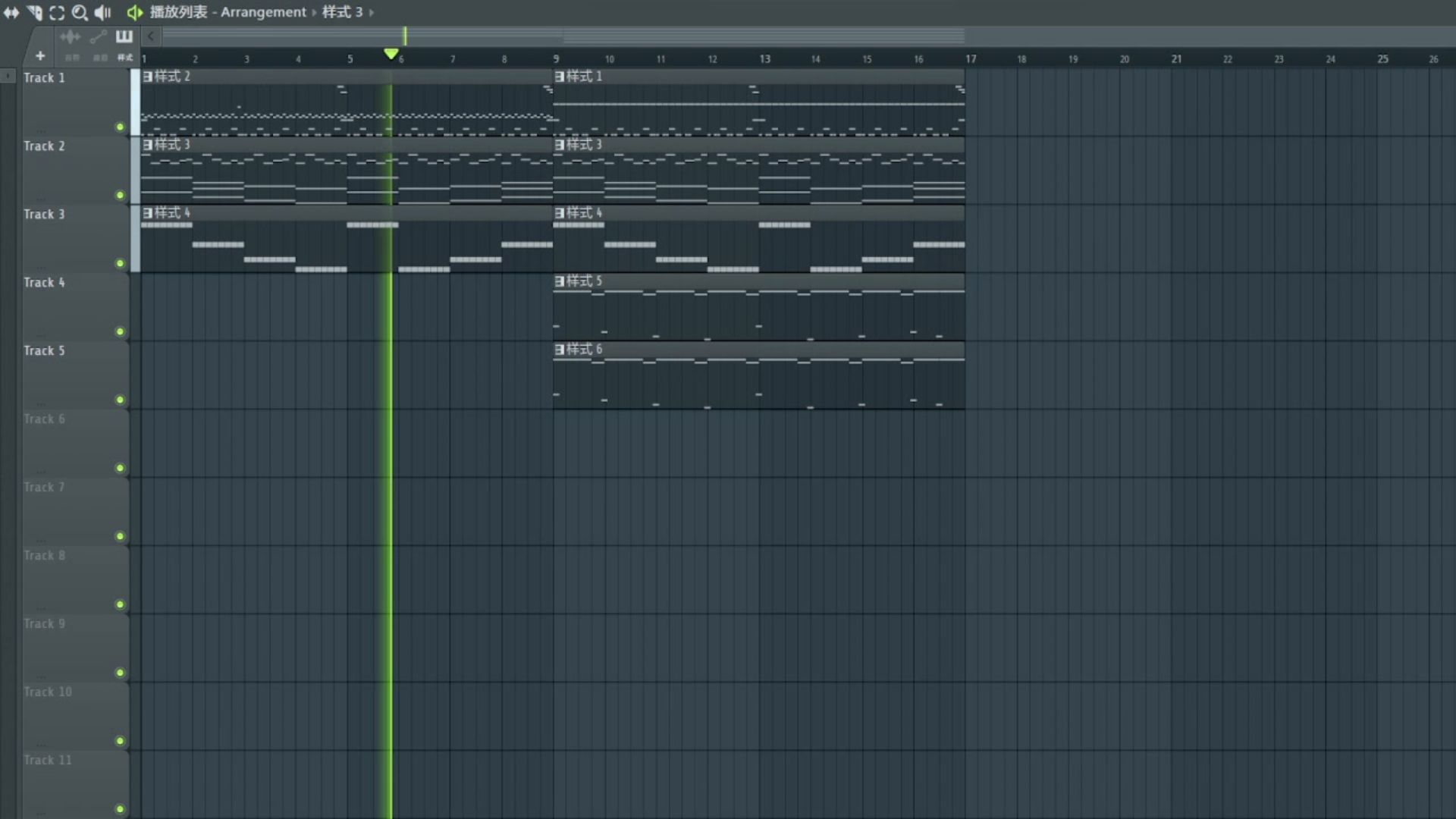The image size is (1456, 819).
Task: Mute Track 1 with its green switch
Action: coord(120,127)
